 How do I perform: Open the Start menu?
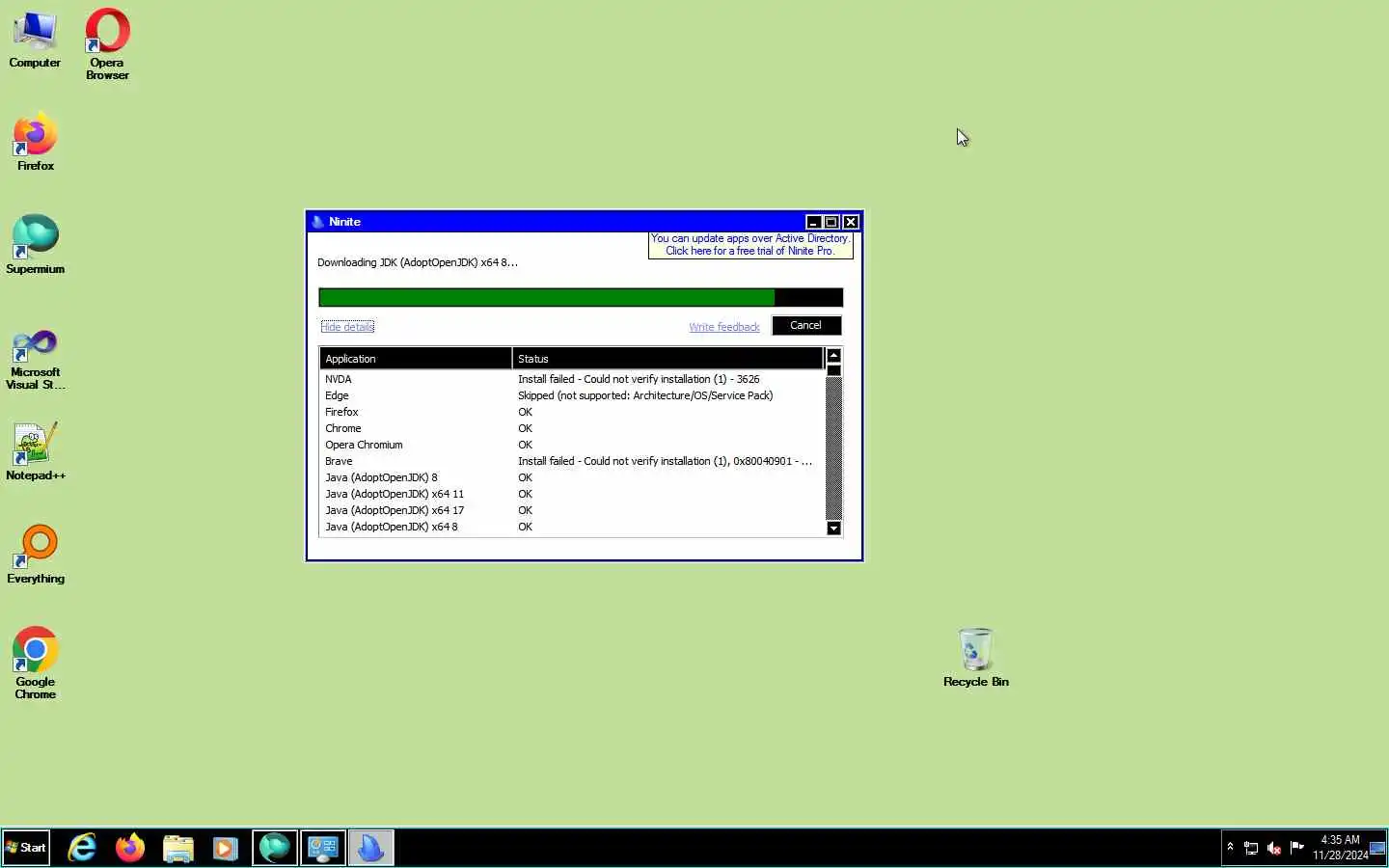[26, 848]
